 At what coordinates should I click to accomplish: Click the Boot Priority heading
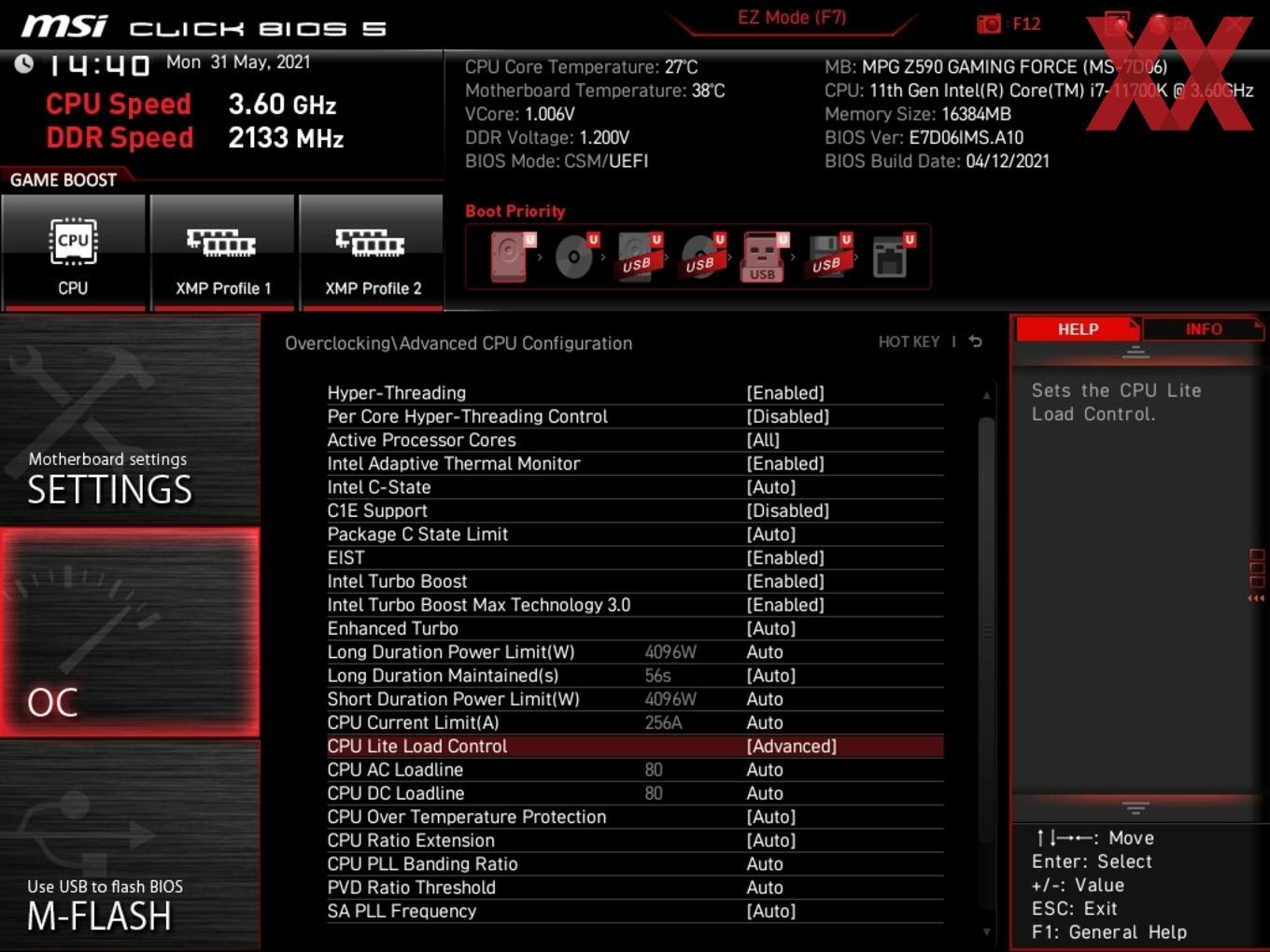coord(515,211)
